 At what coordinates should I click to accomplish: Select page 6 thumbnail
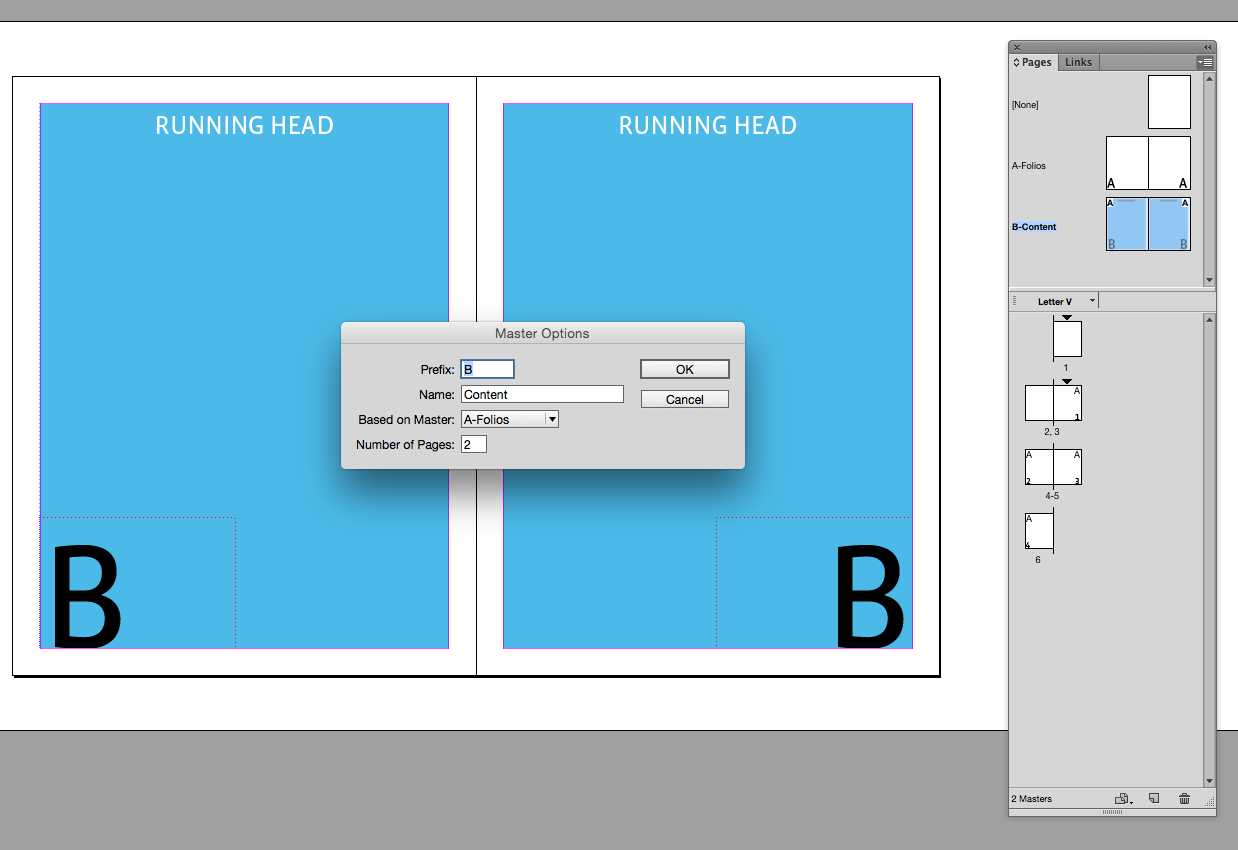(x=1039, y=531)
